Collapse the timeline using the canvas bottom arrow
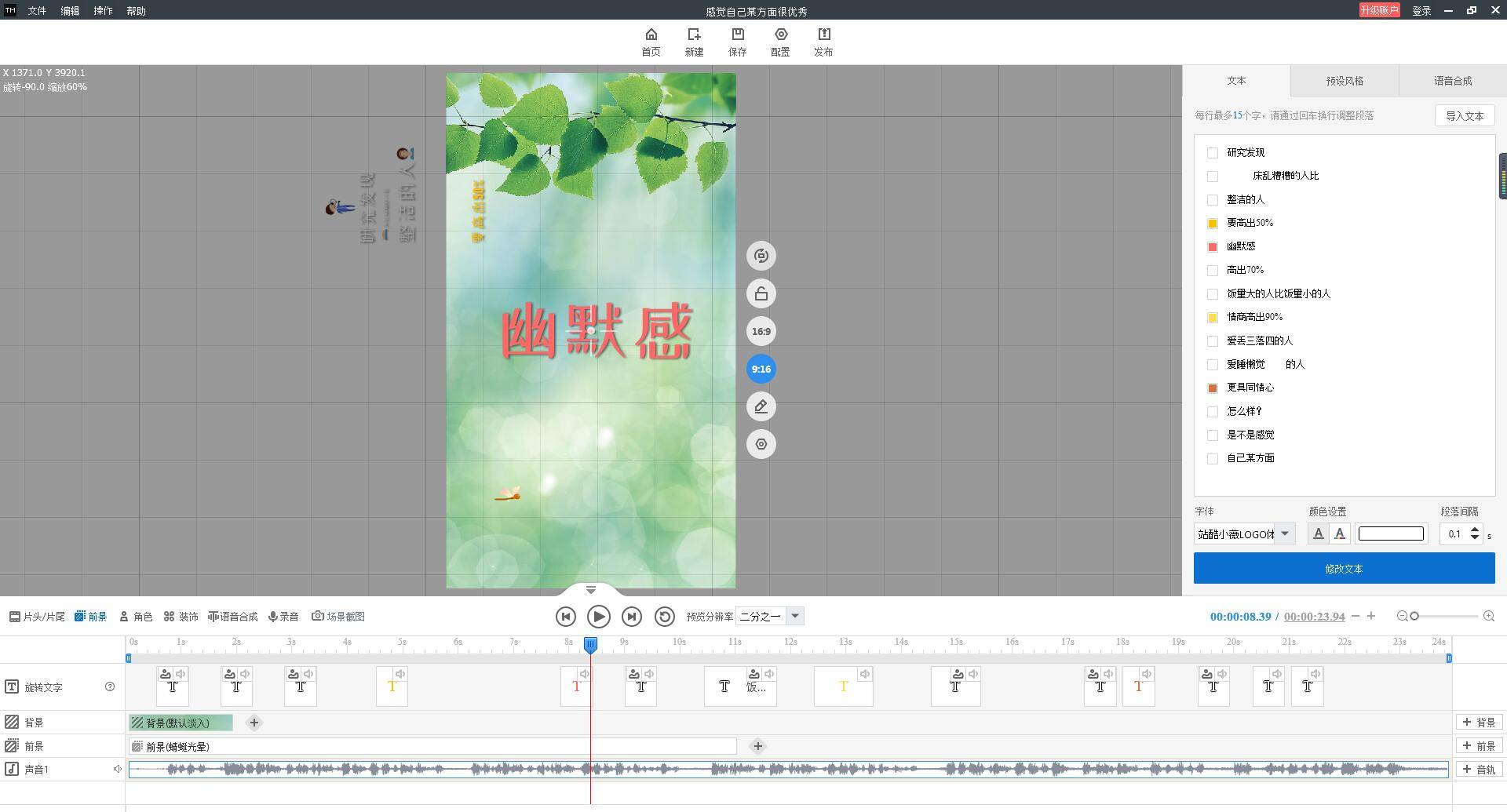Screen dimensions: 1507x812 tap(591, 590)
